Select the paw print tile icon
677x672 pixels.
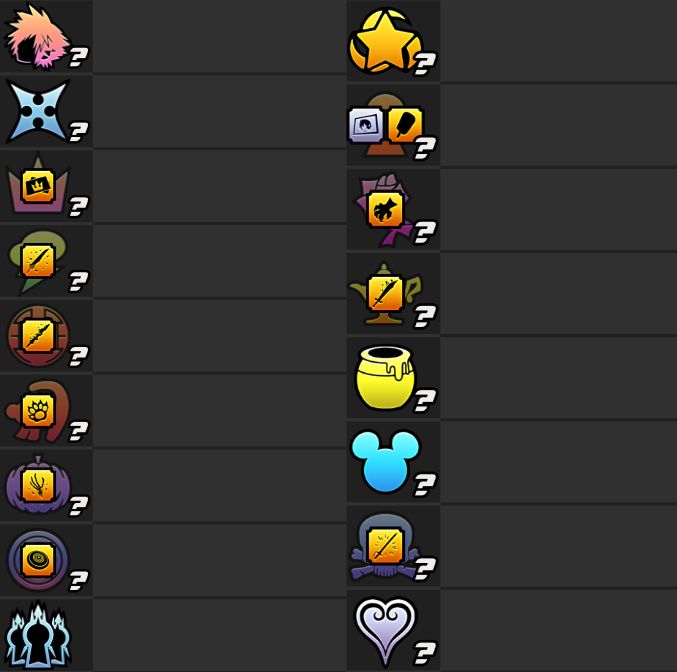38,410
